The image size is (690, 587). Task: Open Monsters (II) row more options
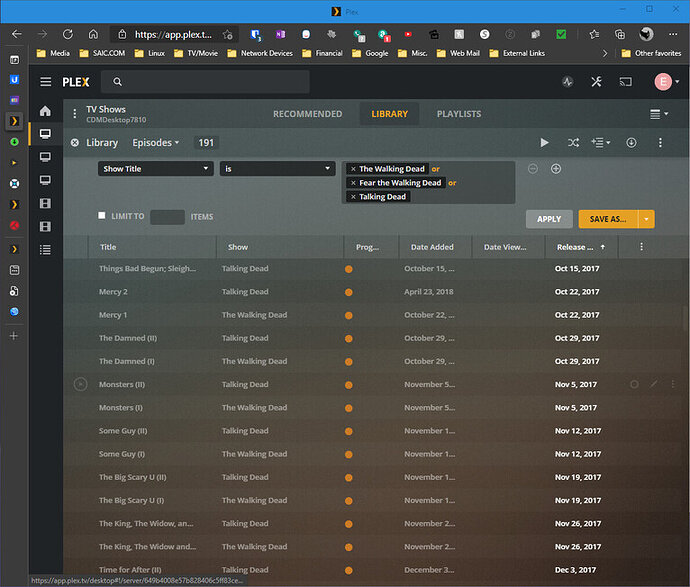coord(673,384)
